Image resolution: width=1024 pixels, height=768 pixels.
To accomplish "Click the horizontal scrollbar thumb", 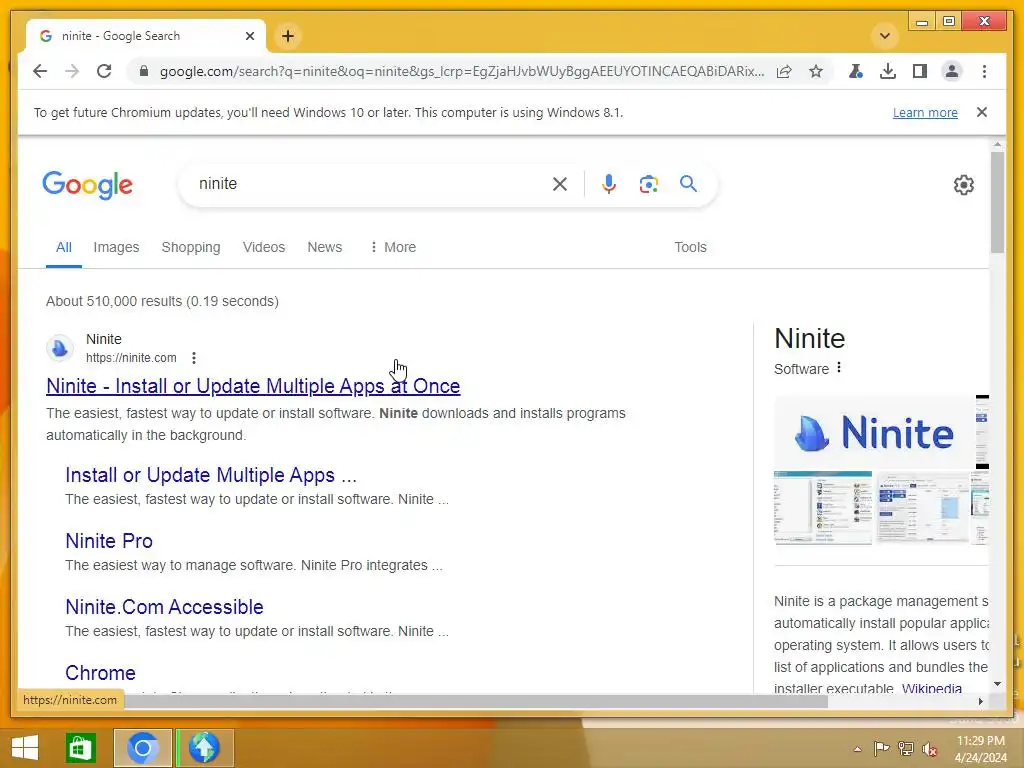I will click(x=477, y=701).
